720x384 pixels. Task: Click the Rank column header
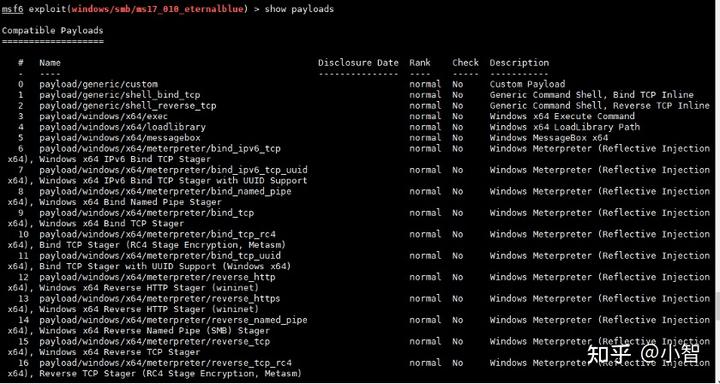point(420,63)
